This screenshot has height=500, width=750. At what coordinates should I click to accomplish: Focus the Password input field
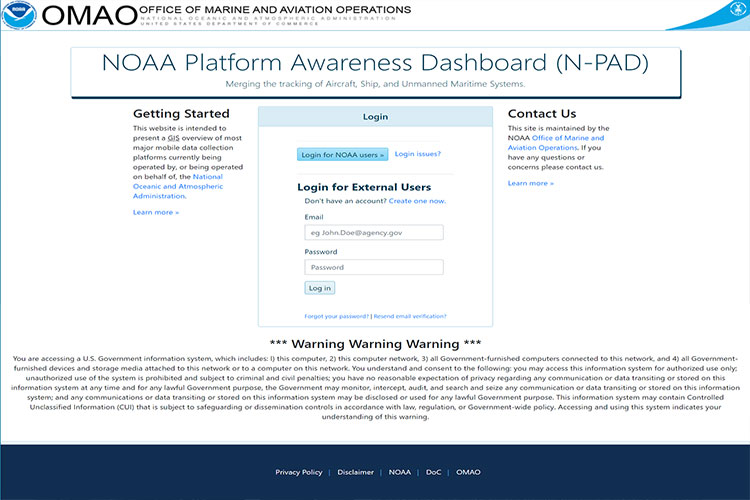[374, 267]
